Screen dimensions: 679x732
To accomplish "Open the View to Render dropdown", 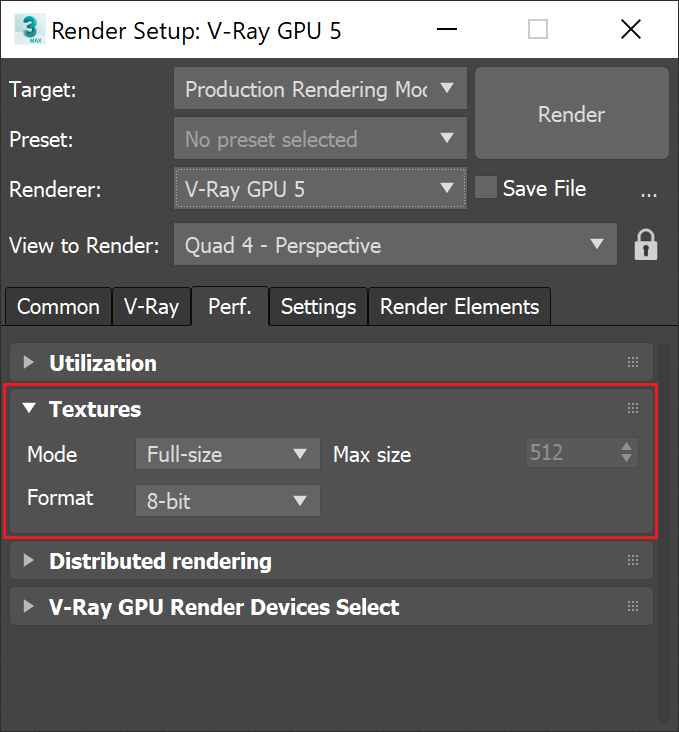I will tap(395, 245).
